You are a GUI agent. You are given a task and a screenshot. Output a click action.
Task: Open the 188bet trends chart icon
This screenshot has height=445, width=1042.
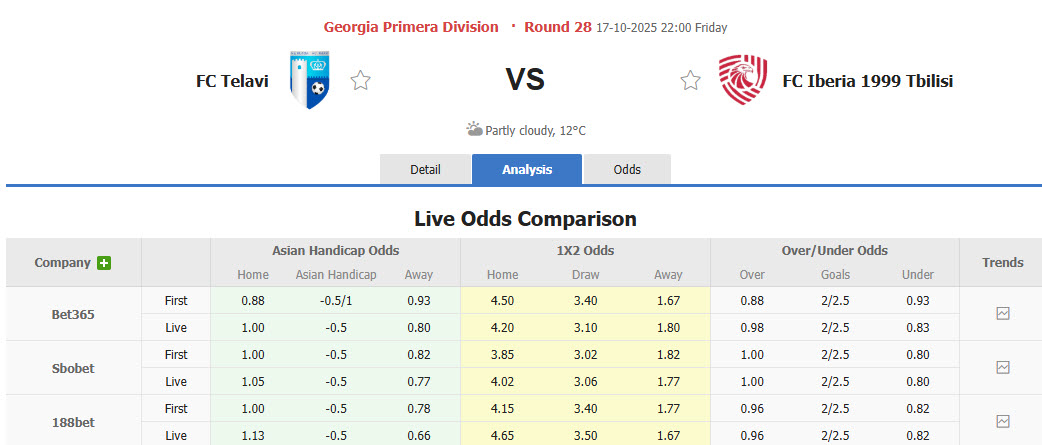click(x=1003, y=421)
